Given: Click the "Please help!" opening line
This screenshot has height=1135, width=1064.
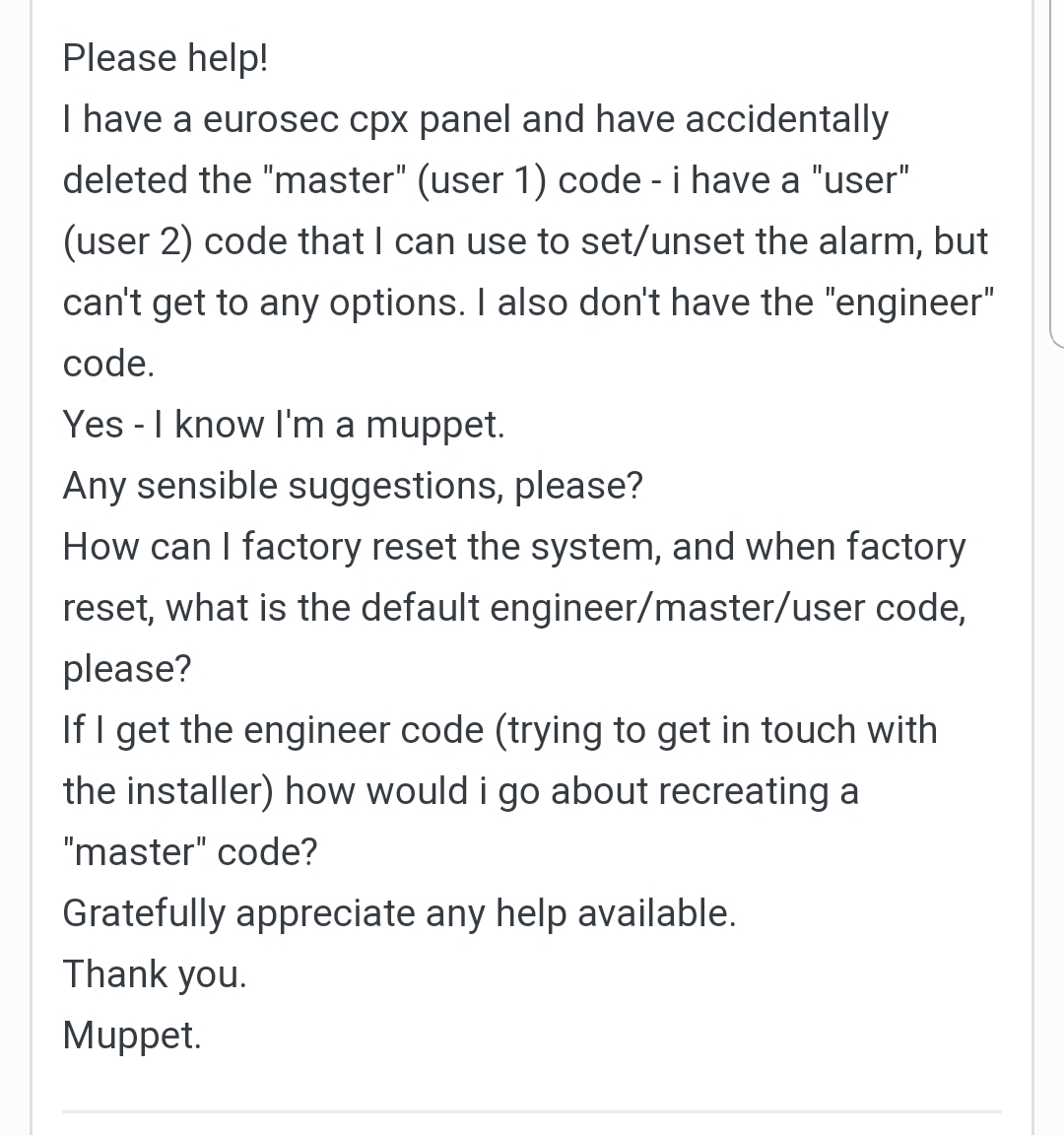Looking at the screenshot, I should [165, 58].
